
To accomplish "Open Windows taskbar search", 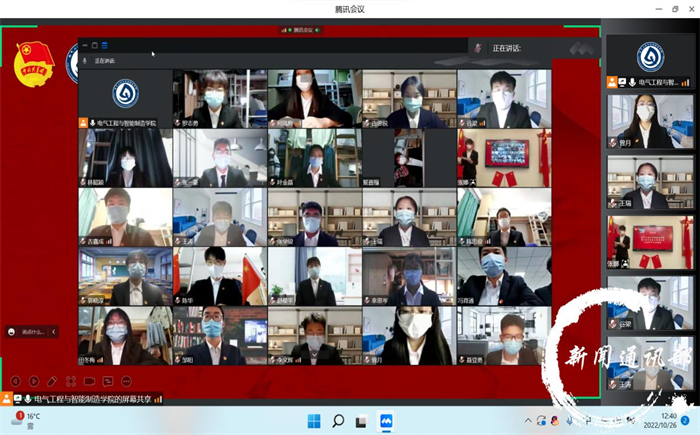I will pyautogui.click(x=338, y=421).
